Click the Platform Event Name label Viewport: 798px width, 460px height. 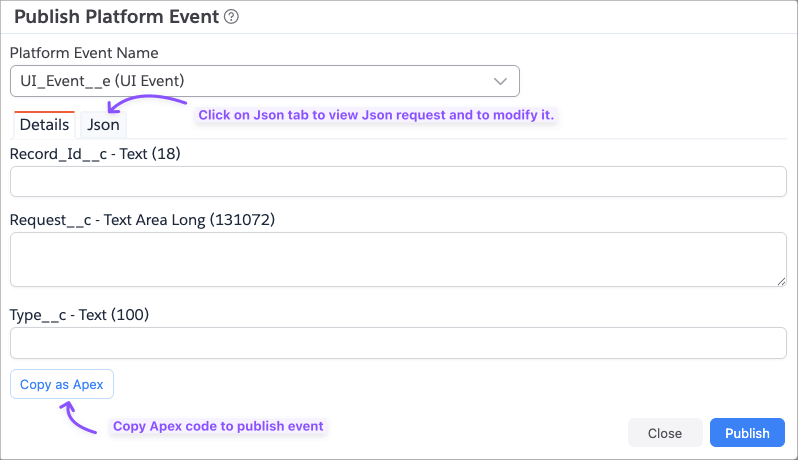[84, 53]
